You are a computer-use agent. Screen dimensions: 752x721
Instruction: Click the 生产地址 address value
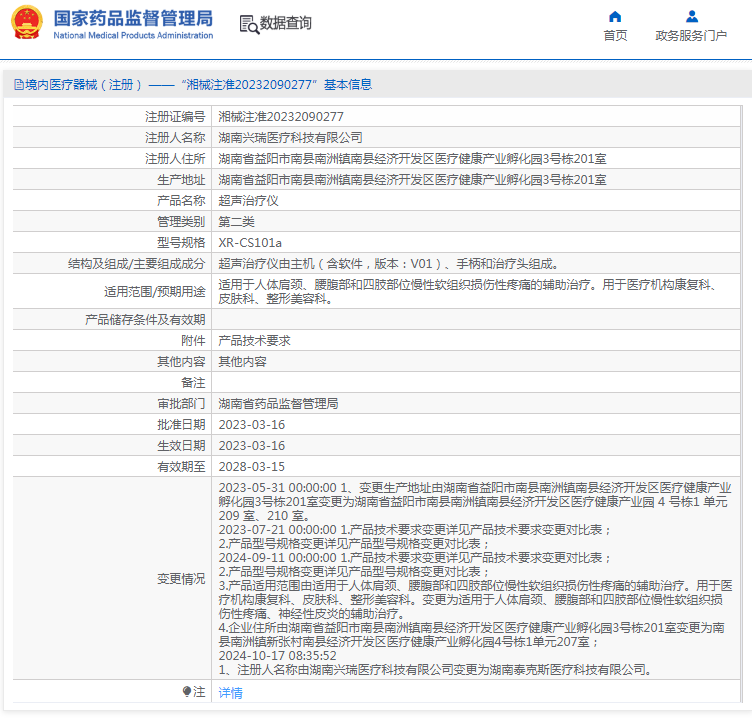point(412,180)
